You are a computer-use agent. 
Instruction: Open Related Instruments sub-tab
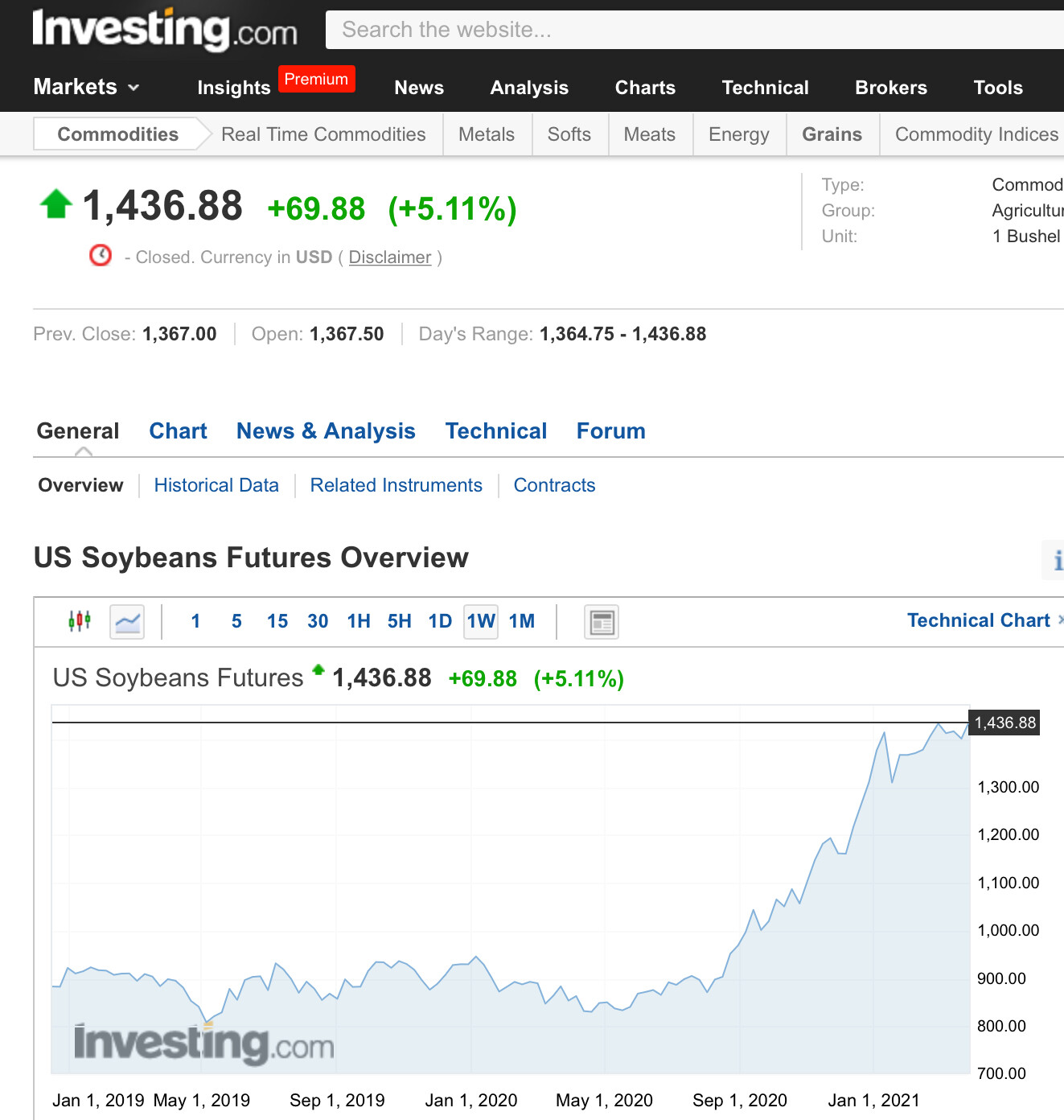coord(396,485)
